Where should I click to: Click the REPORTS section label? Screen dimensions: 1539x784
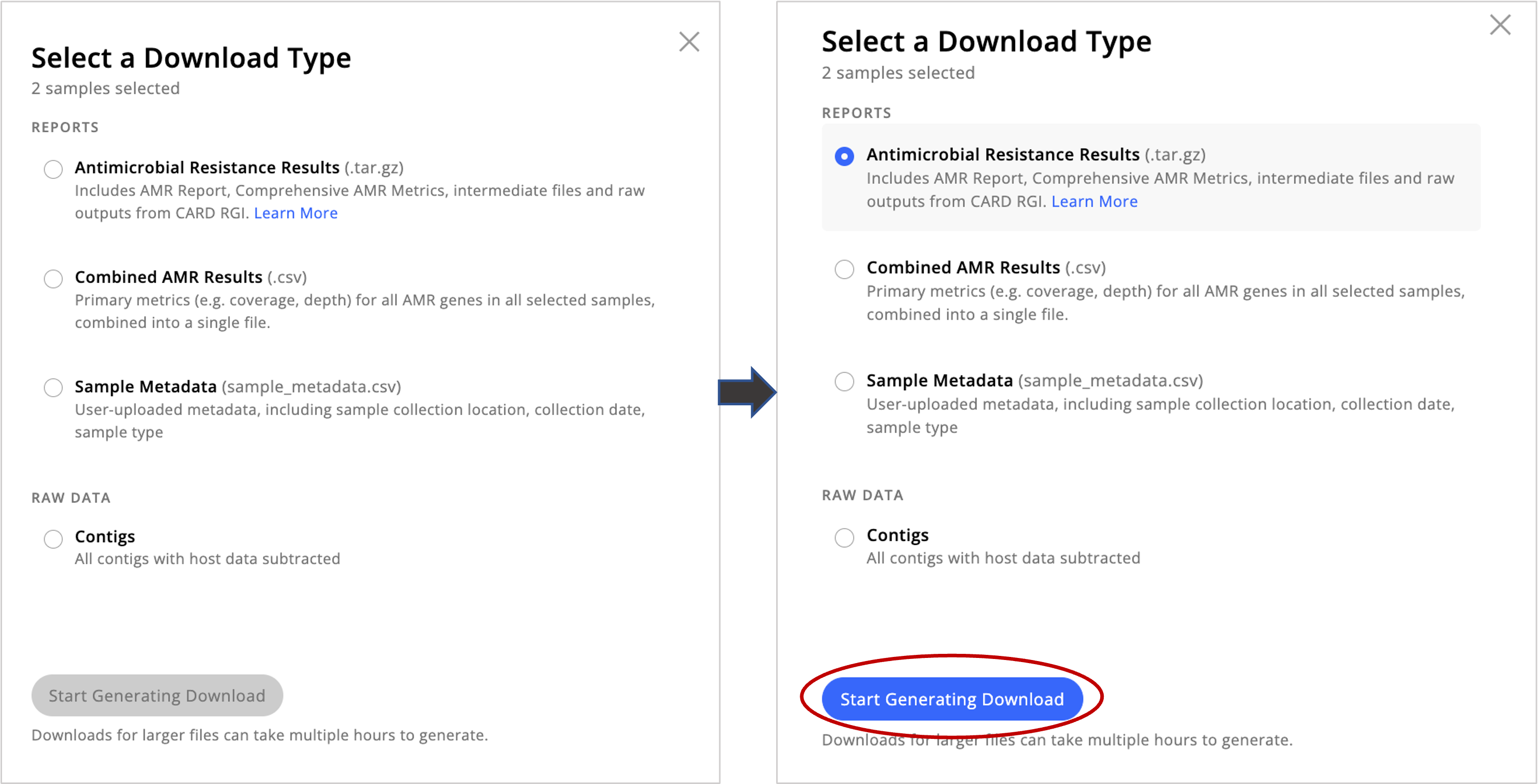click(65, 127)
